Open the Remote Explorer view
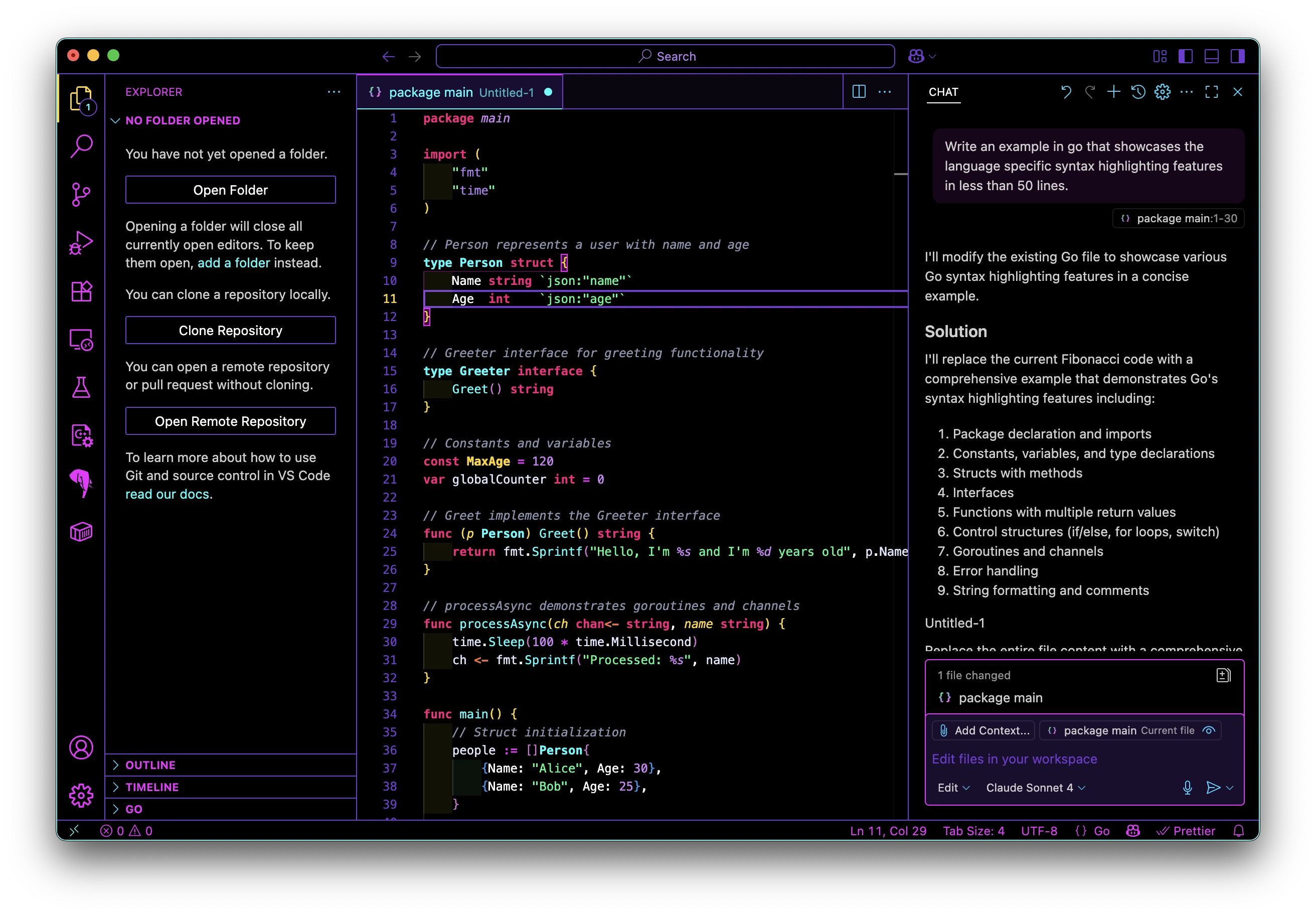Screen dimensions: 1316x915 pyautogui.click(x=81, y=340)
